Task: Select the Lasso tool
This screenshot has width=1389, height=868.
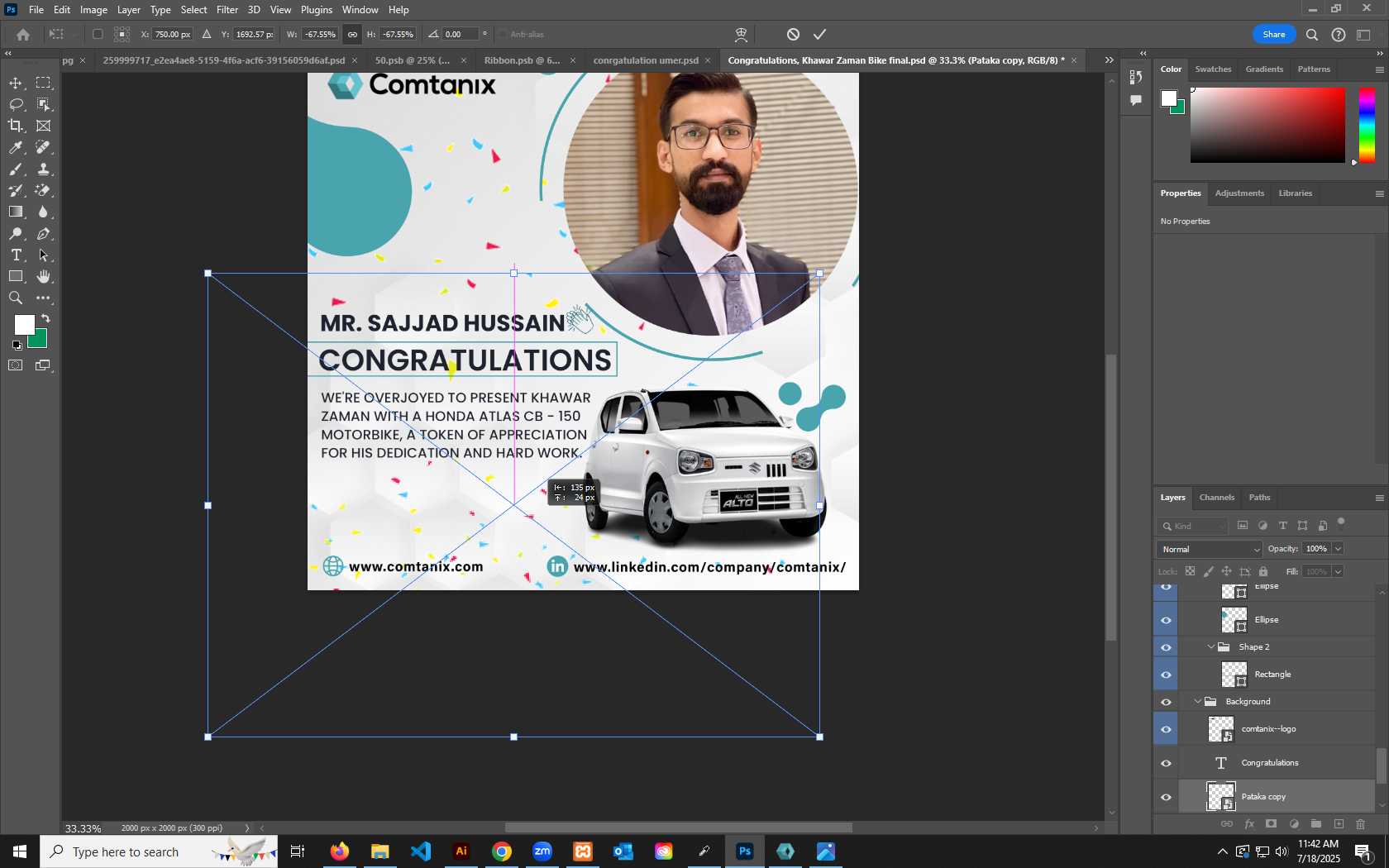Action: pyautogui.click(x=16, y=104)
